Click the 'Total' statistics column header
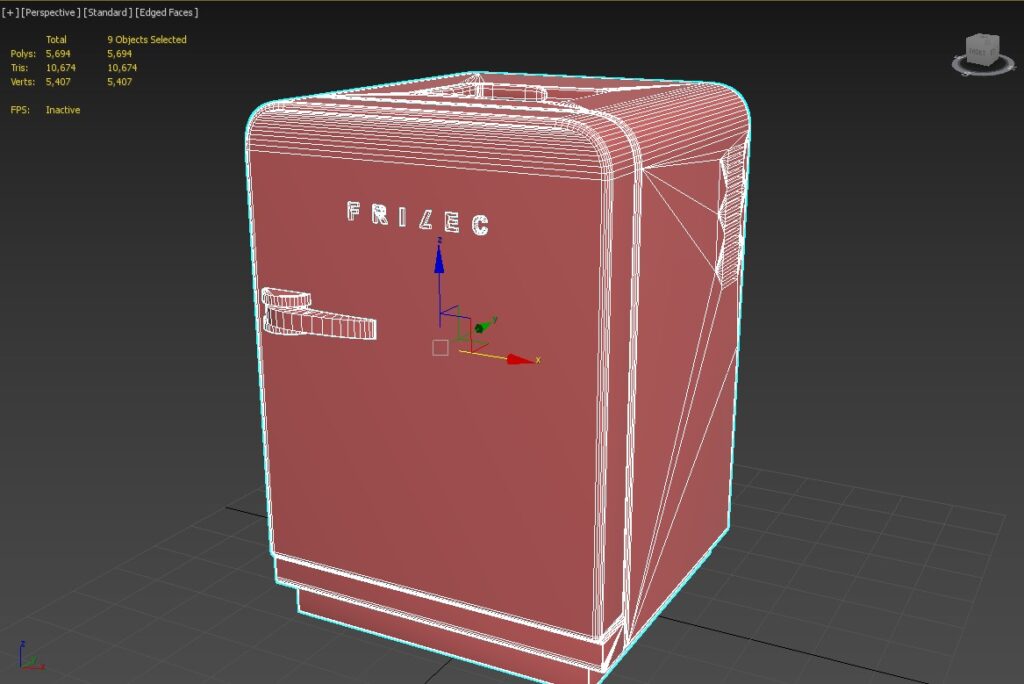The width and height of the screenshot is (1024, 684). (x=56, y=39)
